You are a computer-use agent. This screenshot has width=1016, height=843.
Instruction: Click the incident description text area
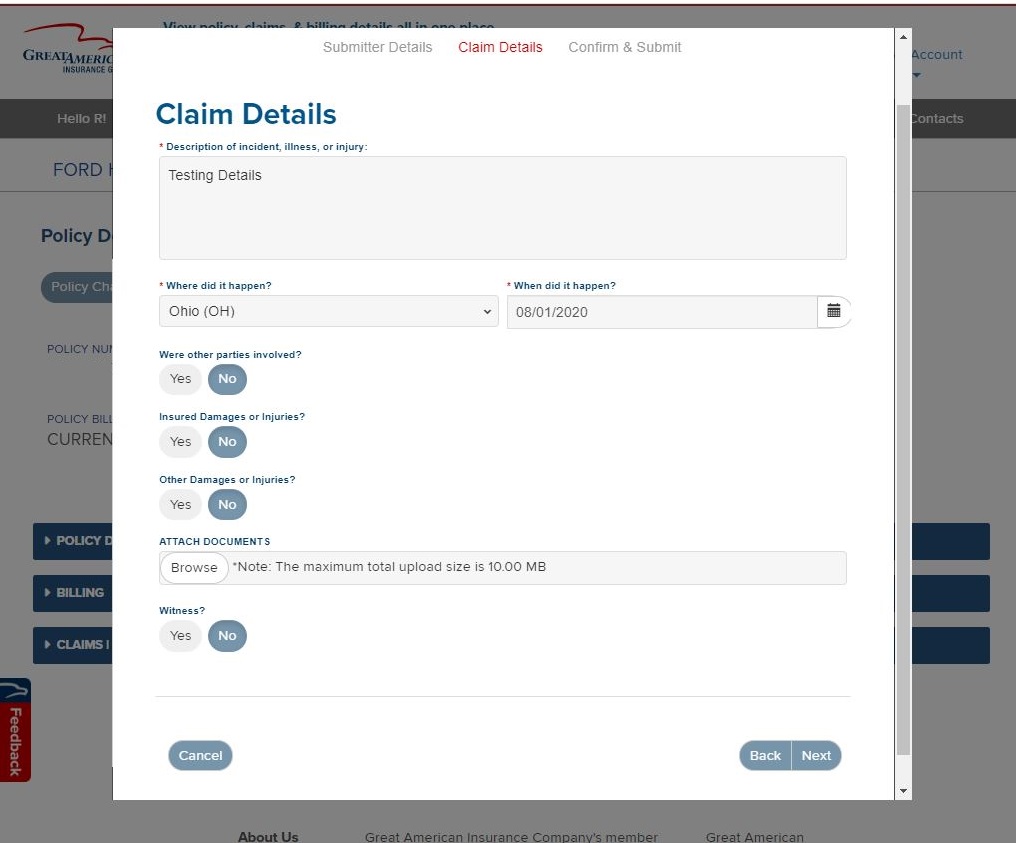(502, 208)
